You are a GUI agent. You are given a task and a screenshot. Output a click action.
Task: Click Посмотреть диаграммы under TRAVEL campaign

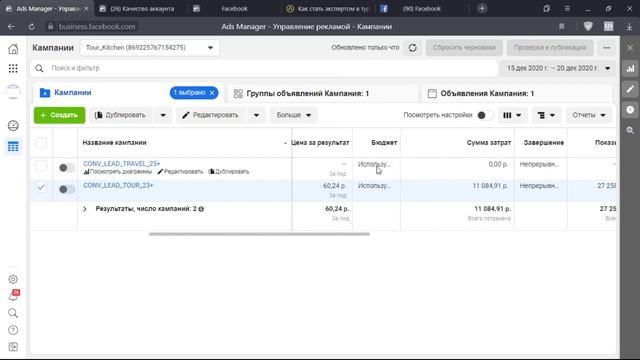(118, 172)
